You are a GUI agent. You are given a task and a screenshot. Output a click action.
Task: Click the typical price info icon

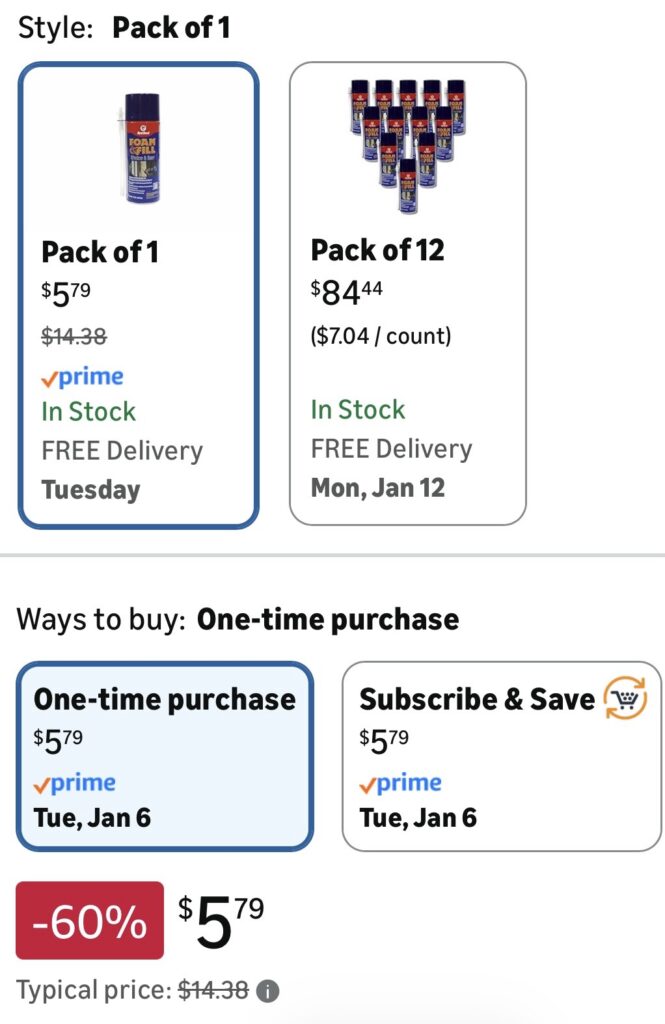pyautogui.click(x=267, y=991)
